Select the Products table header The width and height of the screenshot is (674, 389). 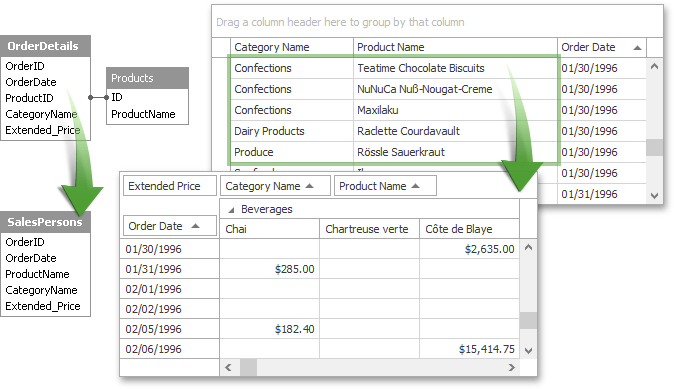pos(147,78)
